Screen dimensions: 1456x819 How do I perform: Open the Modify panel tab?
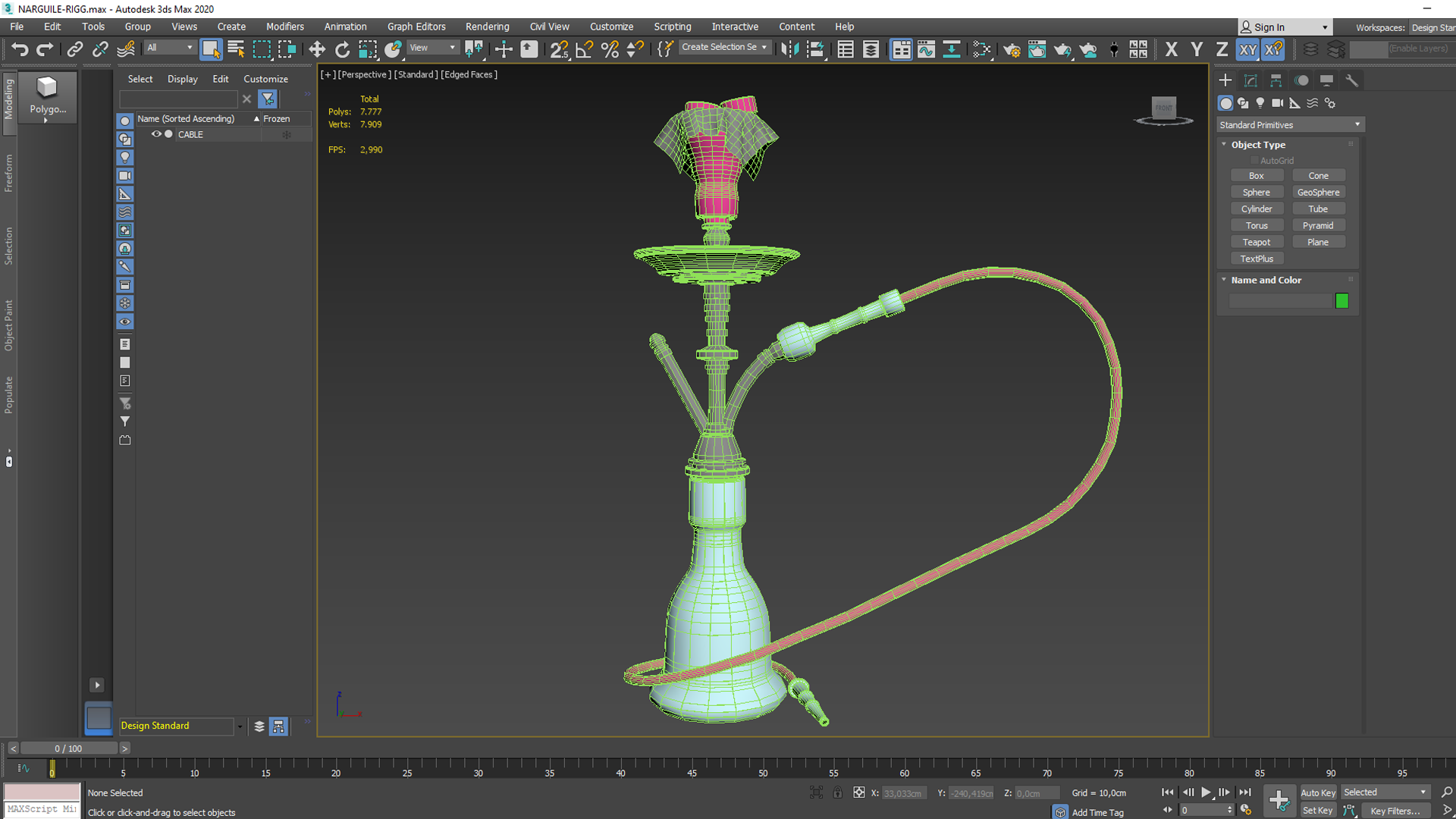[x=1250, y=80]
